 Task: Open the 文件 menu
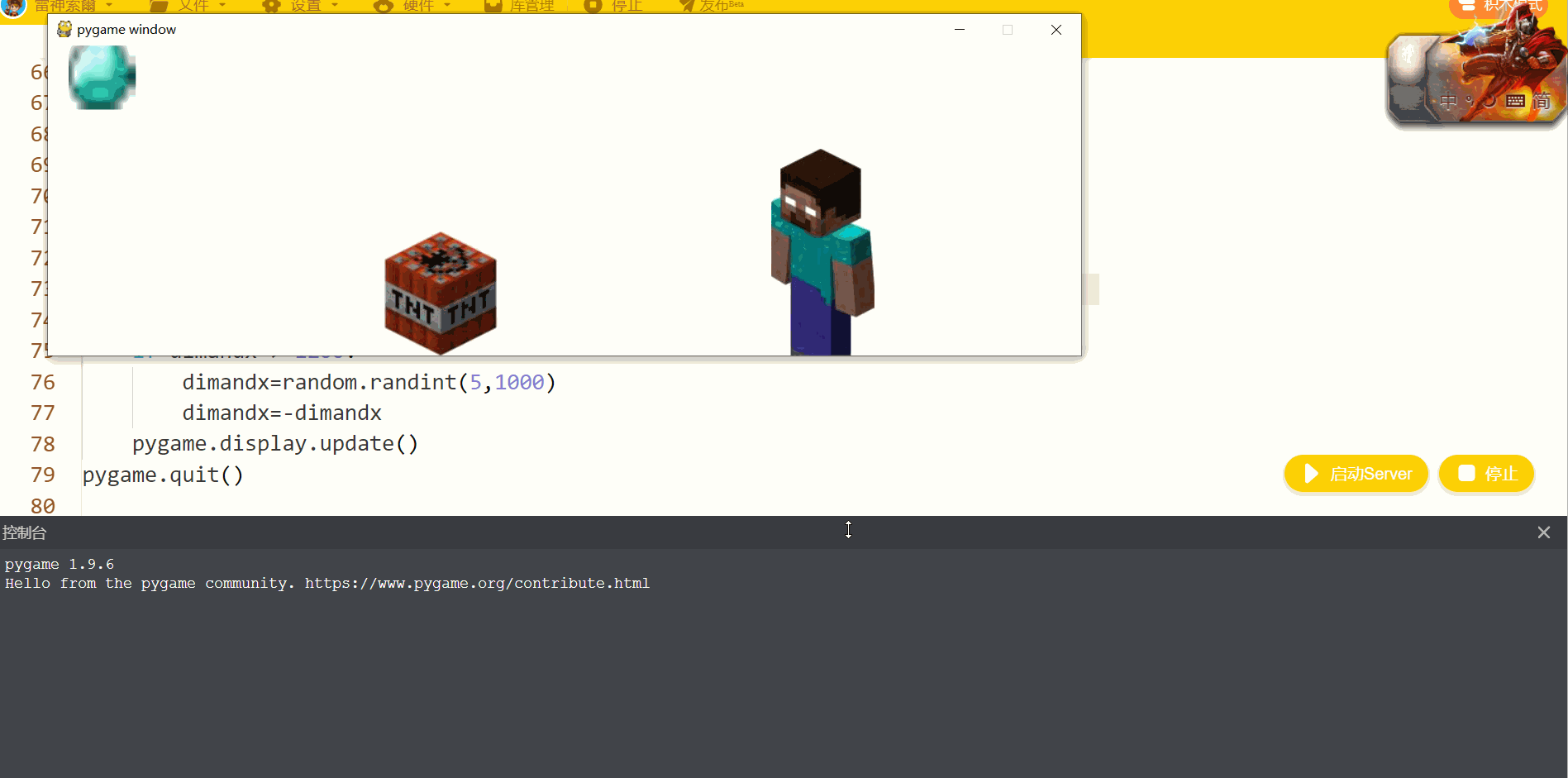coord(188,6)
